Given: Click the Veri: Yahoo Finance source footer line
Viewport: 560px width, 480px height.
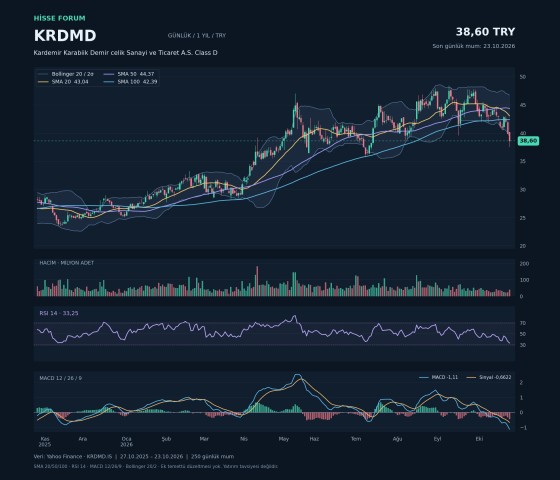Looking at the screenshot, I should [134, 456].
